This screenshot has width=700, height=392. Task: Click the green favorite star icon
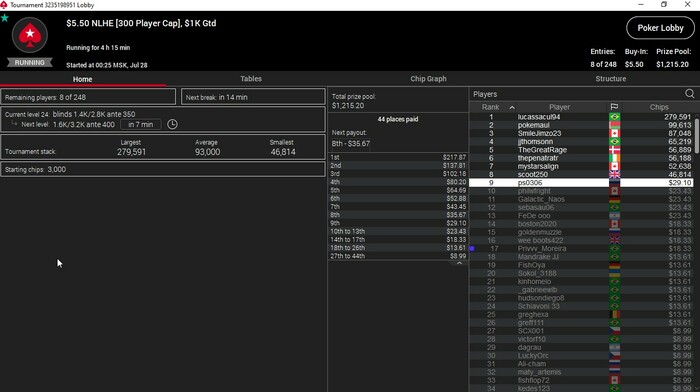(x=4, y=18)
